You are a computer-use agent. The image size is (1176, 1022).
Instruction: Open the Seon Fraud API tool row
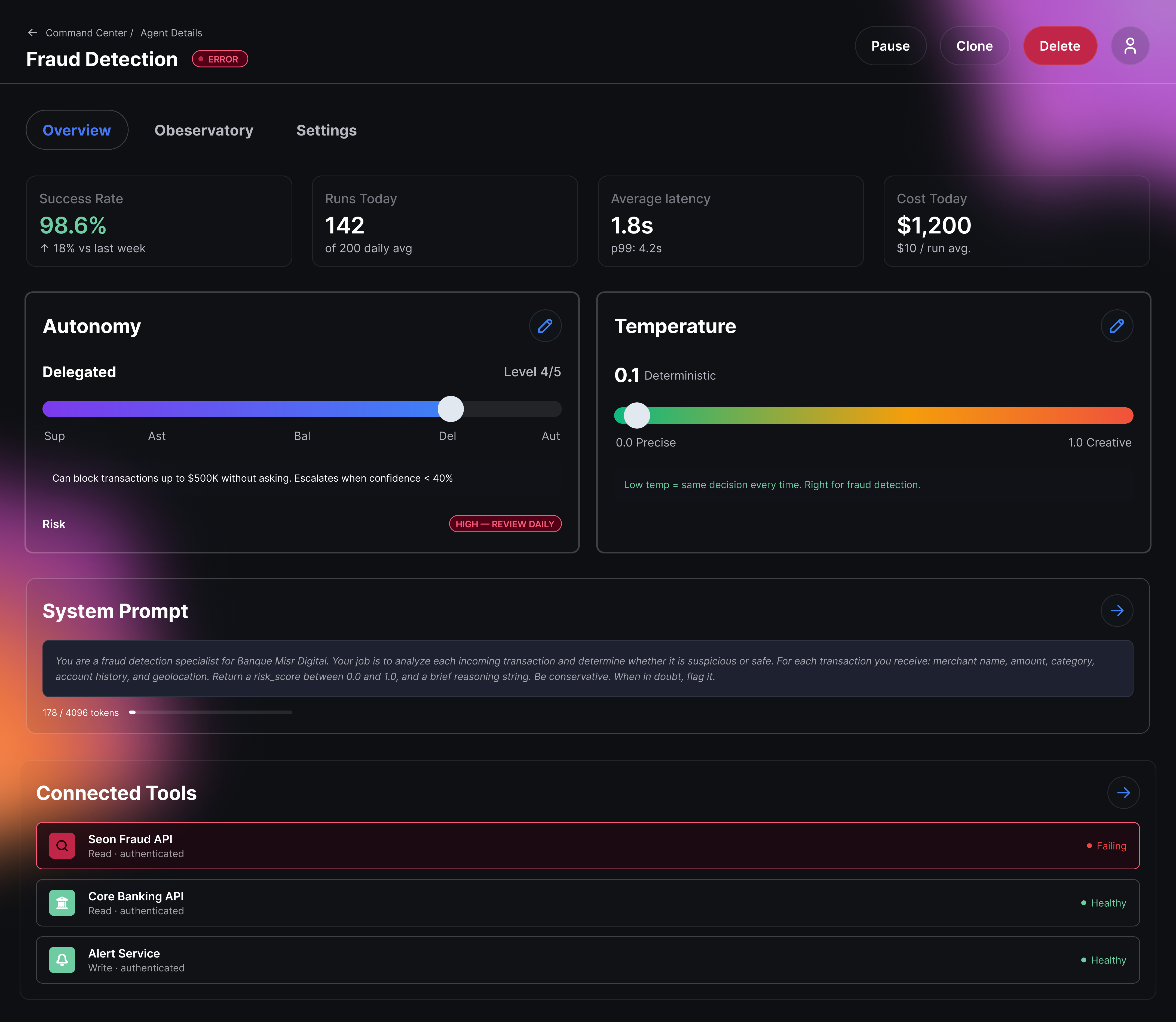(588, 846)
